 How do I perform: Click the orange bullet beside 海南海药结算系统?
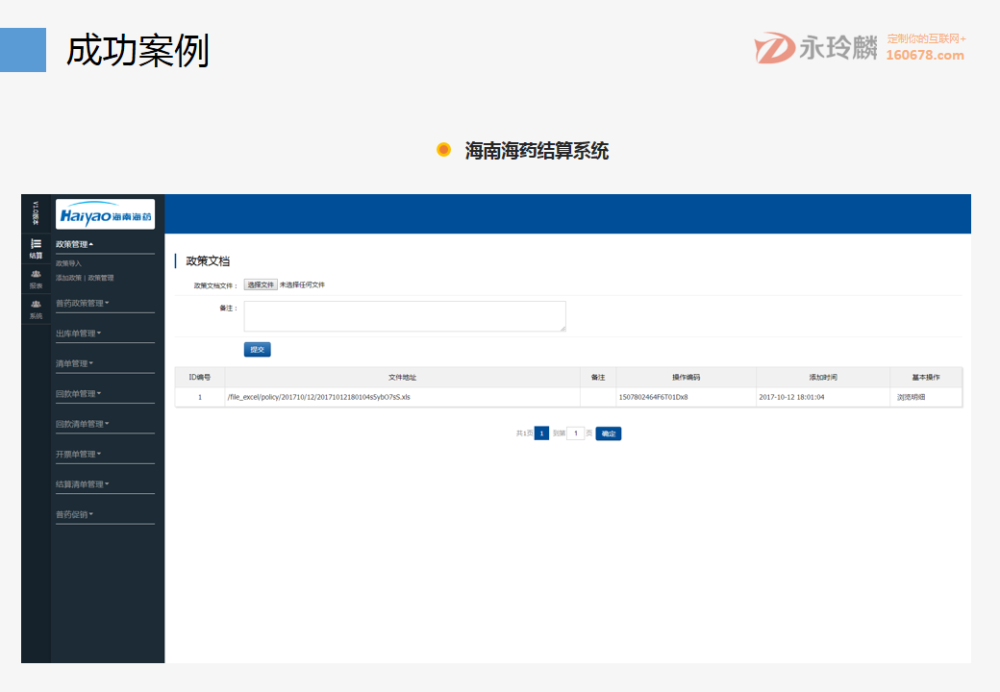click(x=444, y=151)
